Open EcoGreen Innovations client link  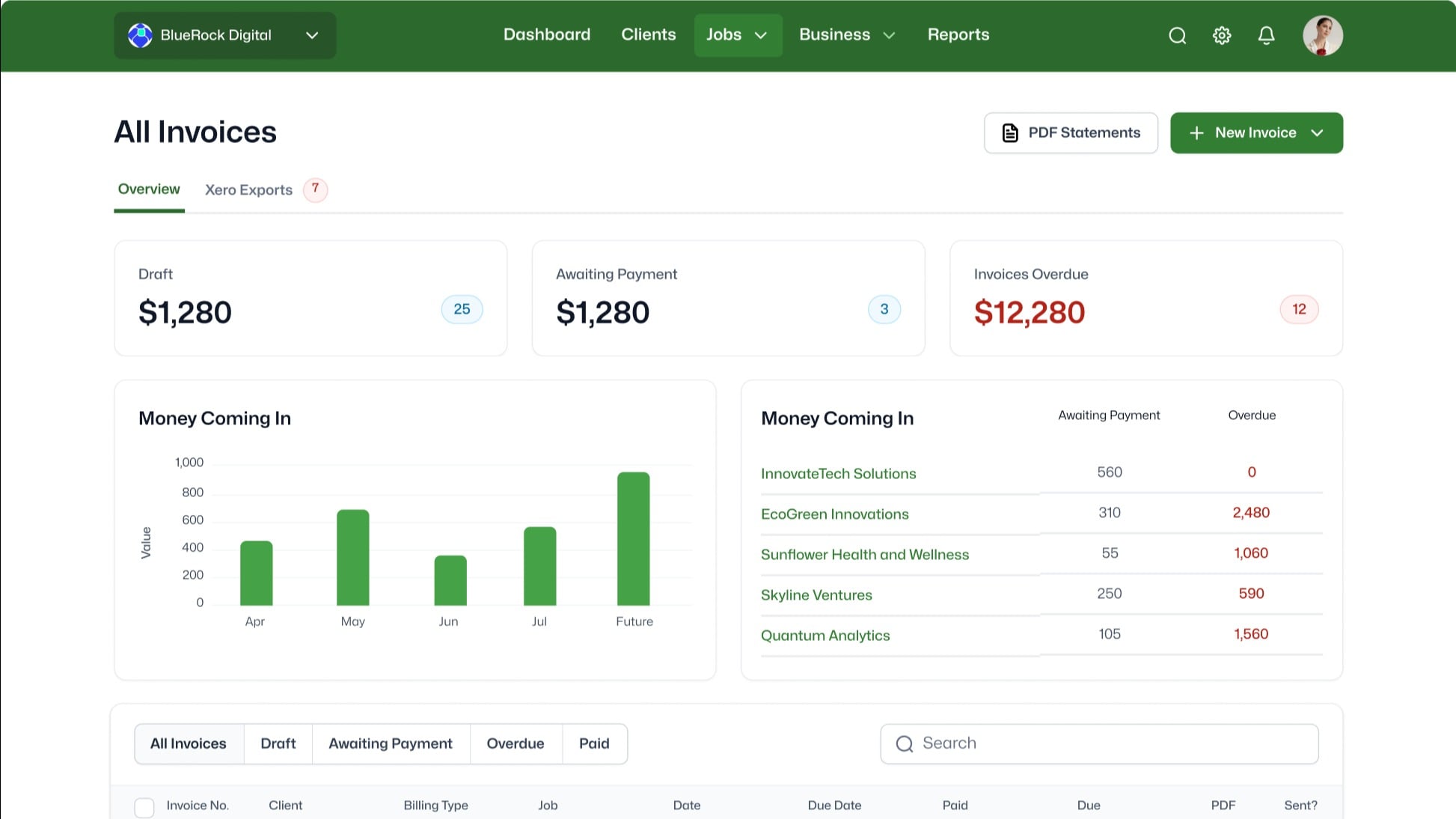pyautogui.click(x=834, y=514)
